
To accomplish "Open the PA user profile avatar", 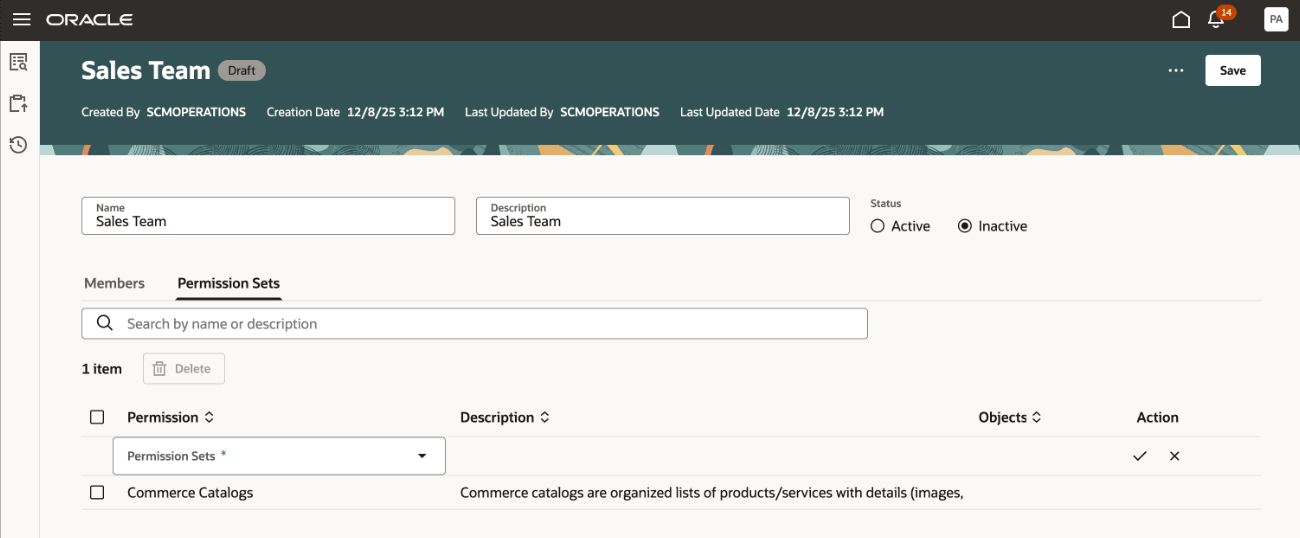I will (1276, 20).
